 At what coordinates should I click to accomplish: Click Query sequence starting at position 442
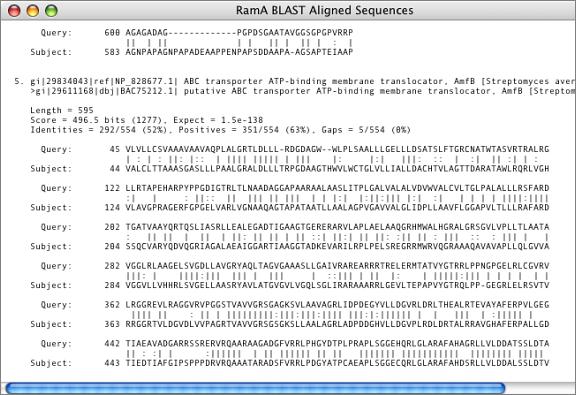click(x=337, y=344)
